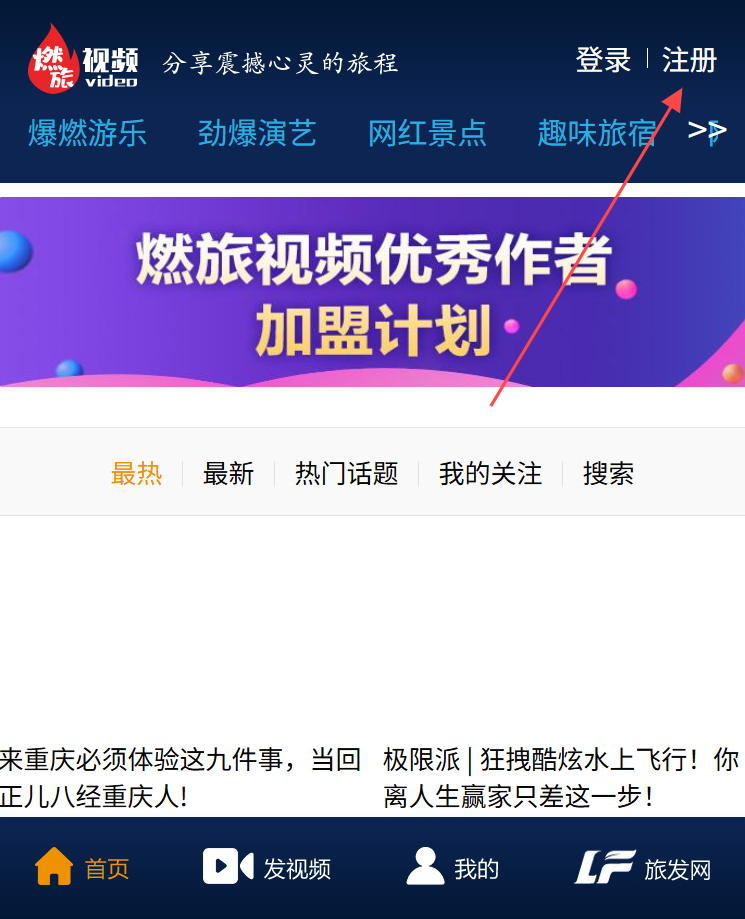Open the 来重庆必须体验这九件事 video title
The width and height of the screenshot is (745, 919).
[181, 778]
